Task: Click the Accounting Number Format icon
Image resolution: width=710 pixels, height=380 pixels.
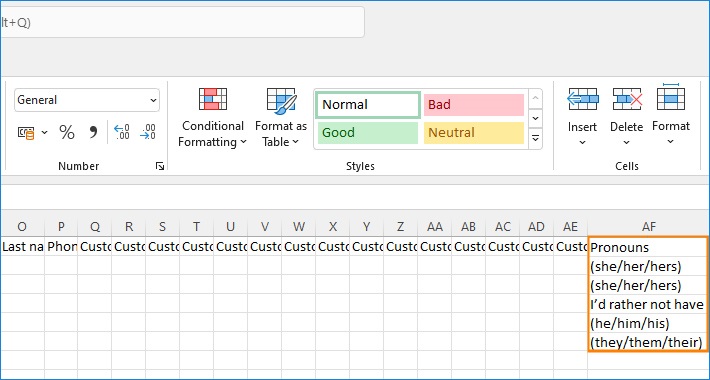Action: click(x=26, y=133)
